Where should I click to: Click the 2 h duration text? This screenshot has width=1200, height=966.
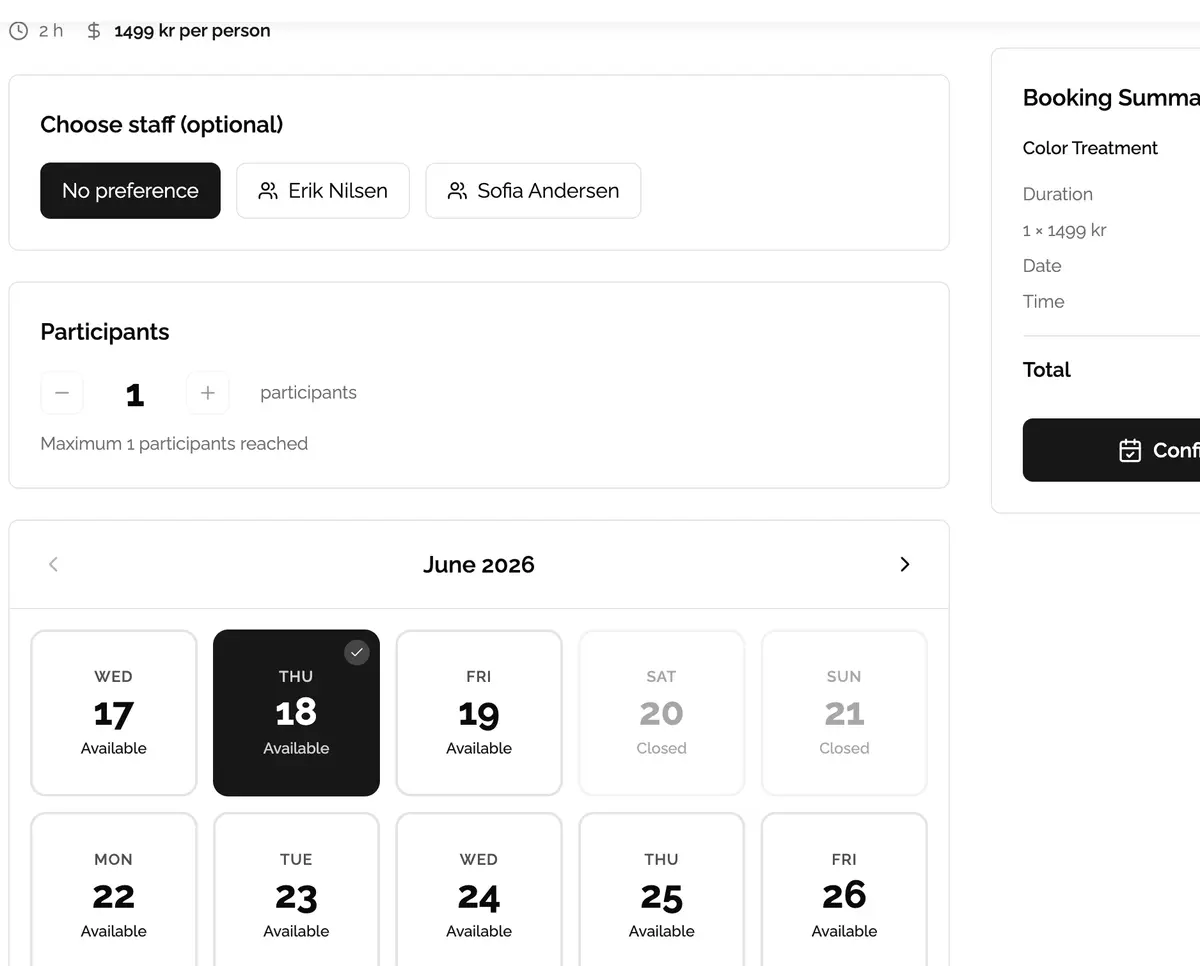51,31
